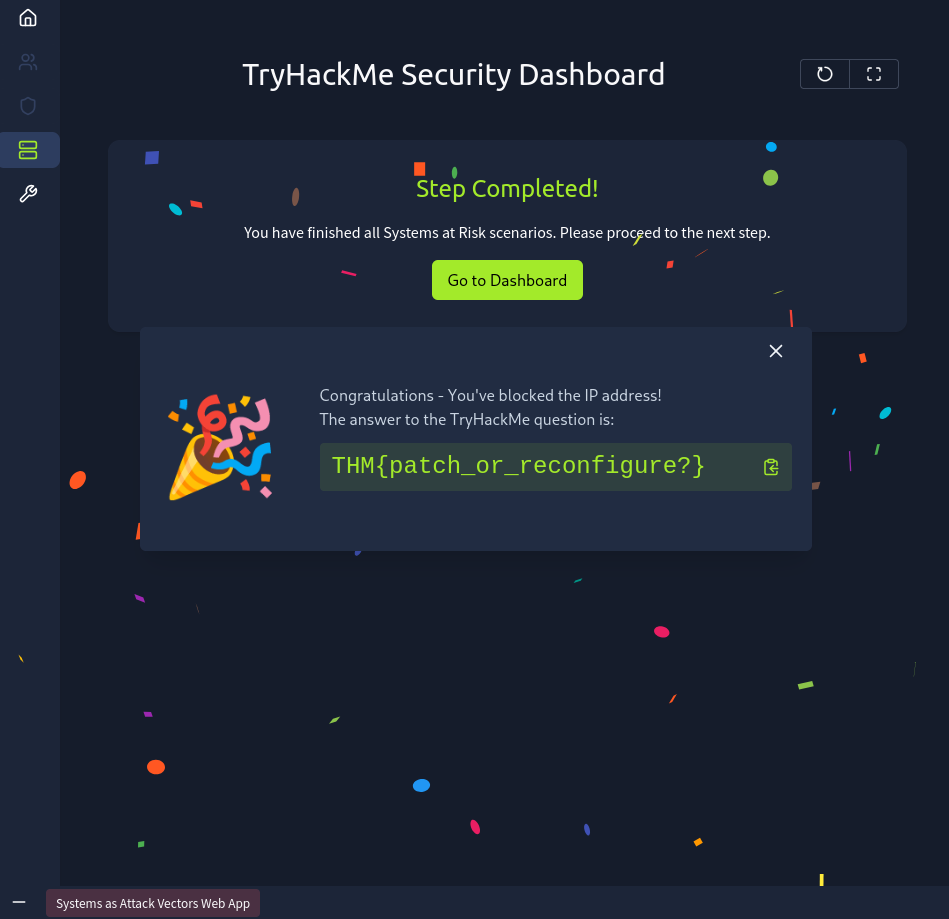Select the shield icon in sidebar
Viewport: 949px width, 919px height.
[x=28, y=106]
